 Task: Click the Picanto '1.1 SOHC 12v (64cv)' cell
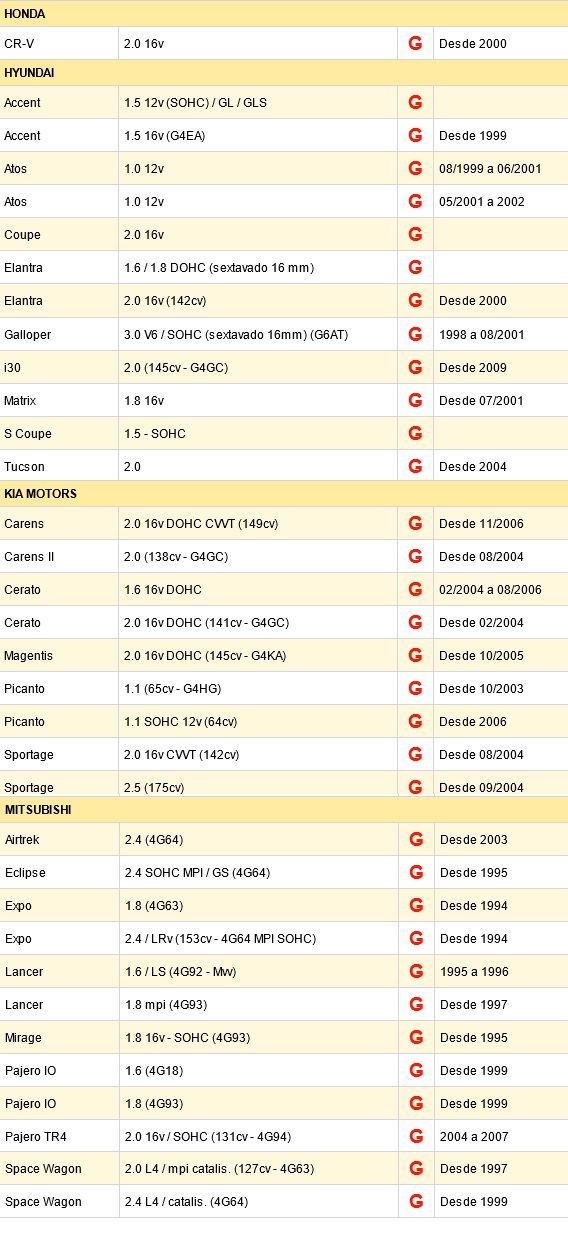258,721
